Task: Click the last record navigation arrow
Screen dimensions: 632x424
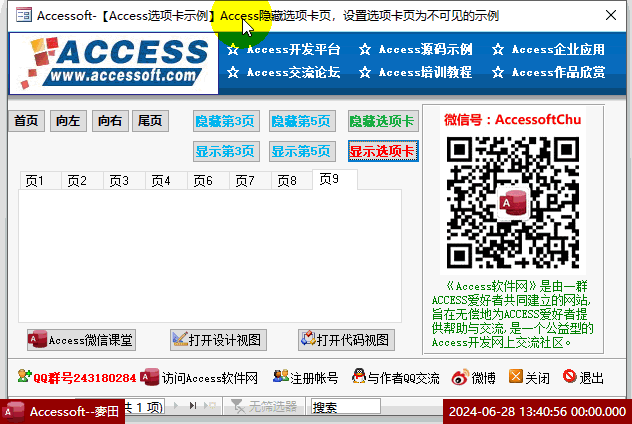Action: pyautogui.click(x=193, y=405)
